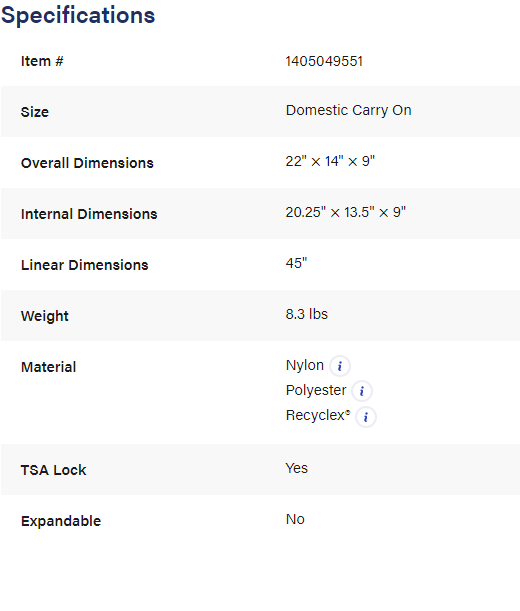This screenshot has height=611, width=520.
Task: Click the Polyester material text
Action: click(x=316, y=390)
